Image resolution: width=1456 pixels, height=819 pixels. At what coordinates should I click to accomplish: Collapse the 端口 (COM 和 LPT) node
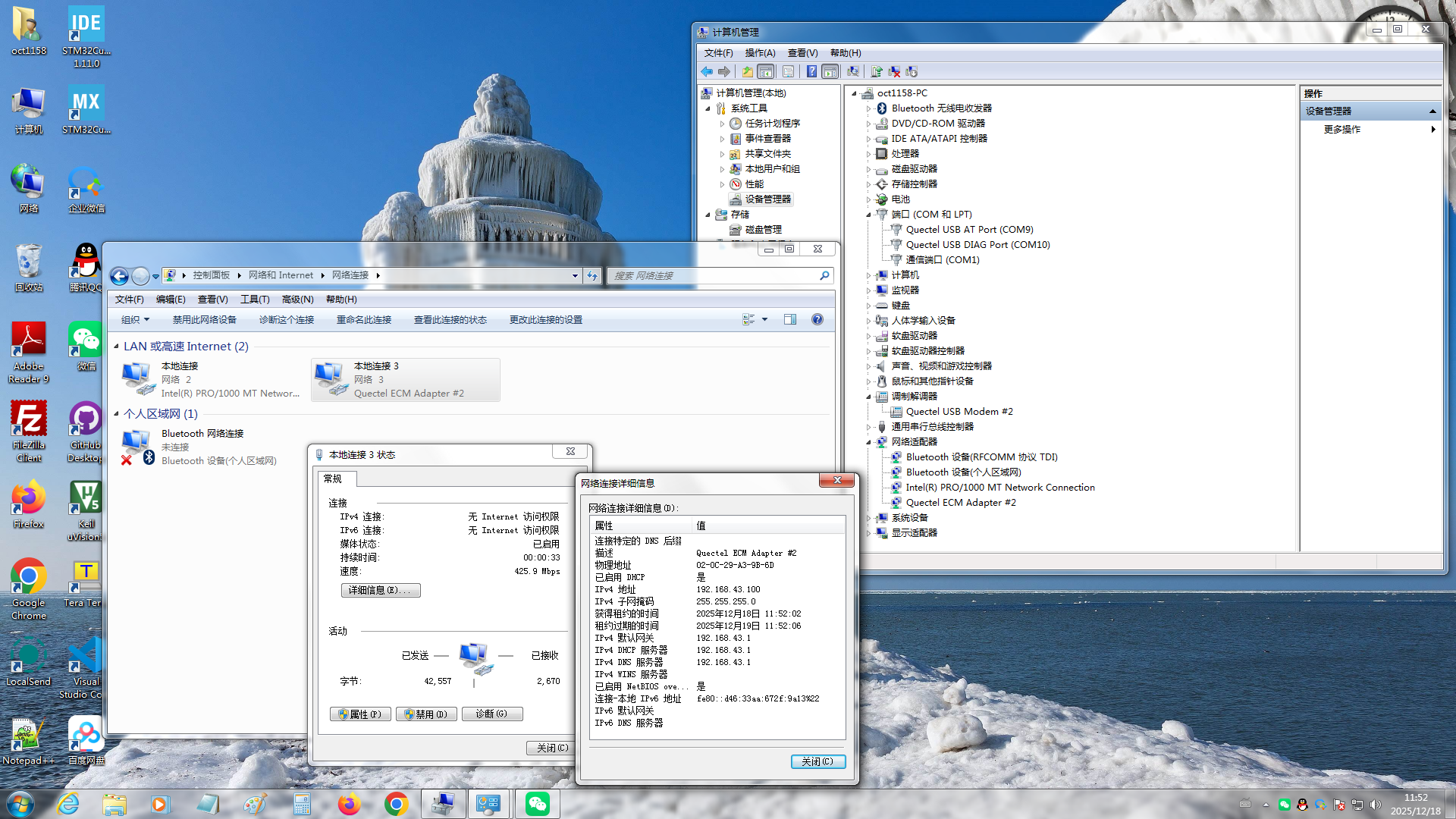point(868,215)
